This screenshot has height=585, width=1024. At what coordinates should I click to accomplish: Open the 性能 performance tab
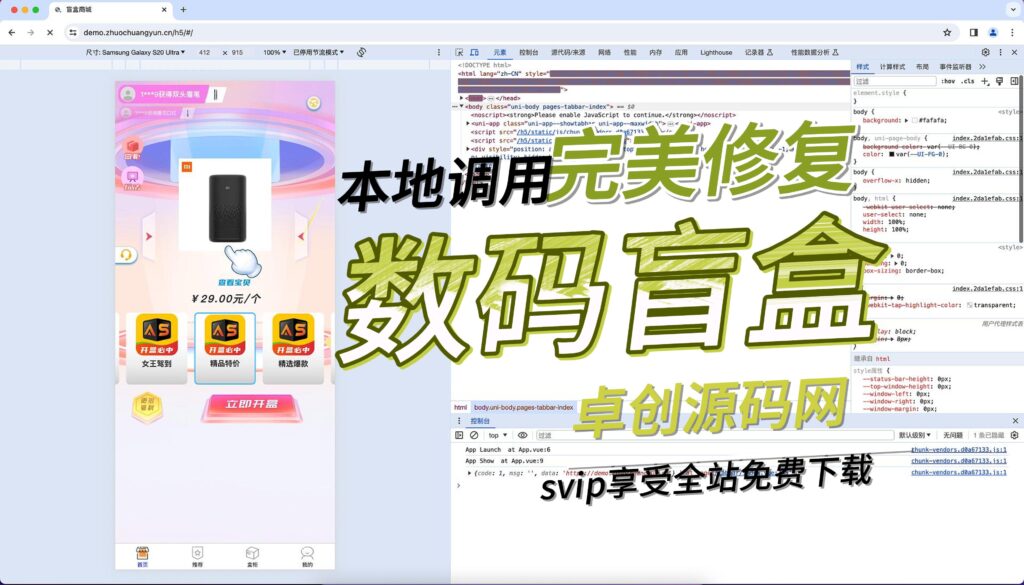[630, 52]
